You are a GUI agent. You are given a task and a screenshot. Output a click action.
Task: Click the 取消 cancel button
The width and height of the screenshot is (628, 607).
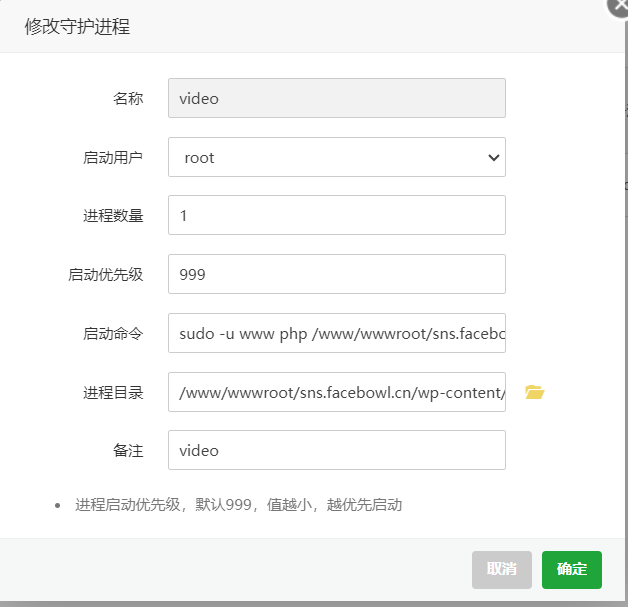(x=502, y=570)
